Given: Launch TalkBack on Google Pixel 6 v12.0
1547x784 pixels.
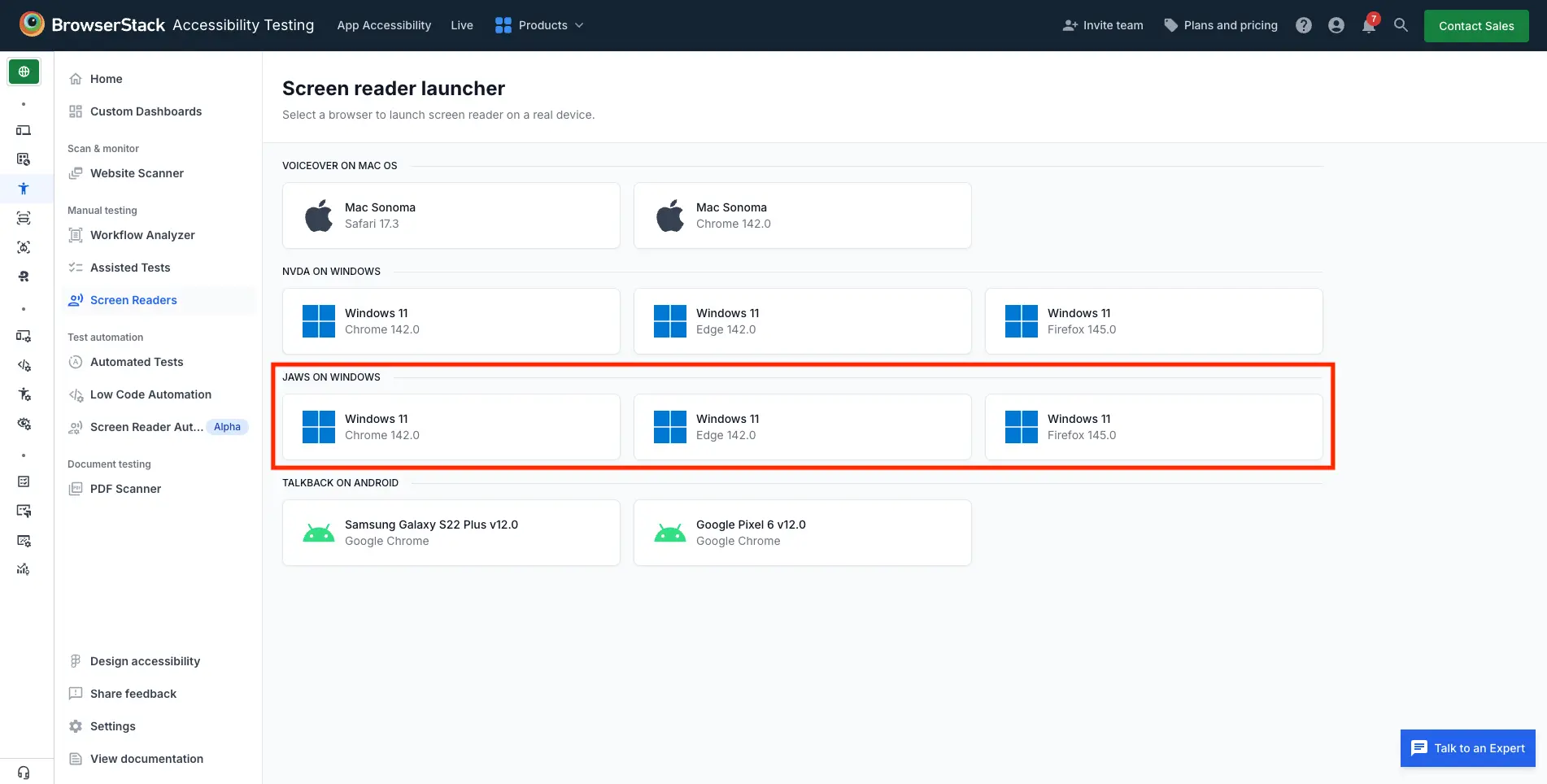Looking at the screenshot, I should coord(802,533).
